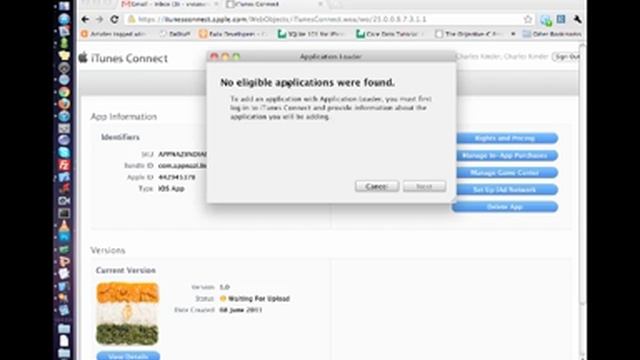Image resolution: width=640 pixels, height=360 pixels.
Task: Click the No eligible applications were found heading
Action: (x=307, y=82)
